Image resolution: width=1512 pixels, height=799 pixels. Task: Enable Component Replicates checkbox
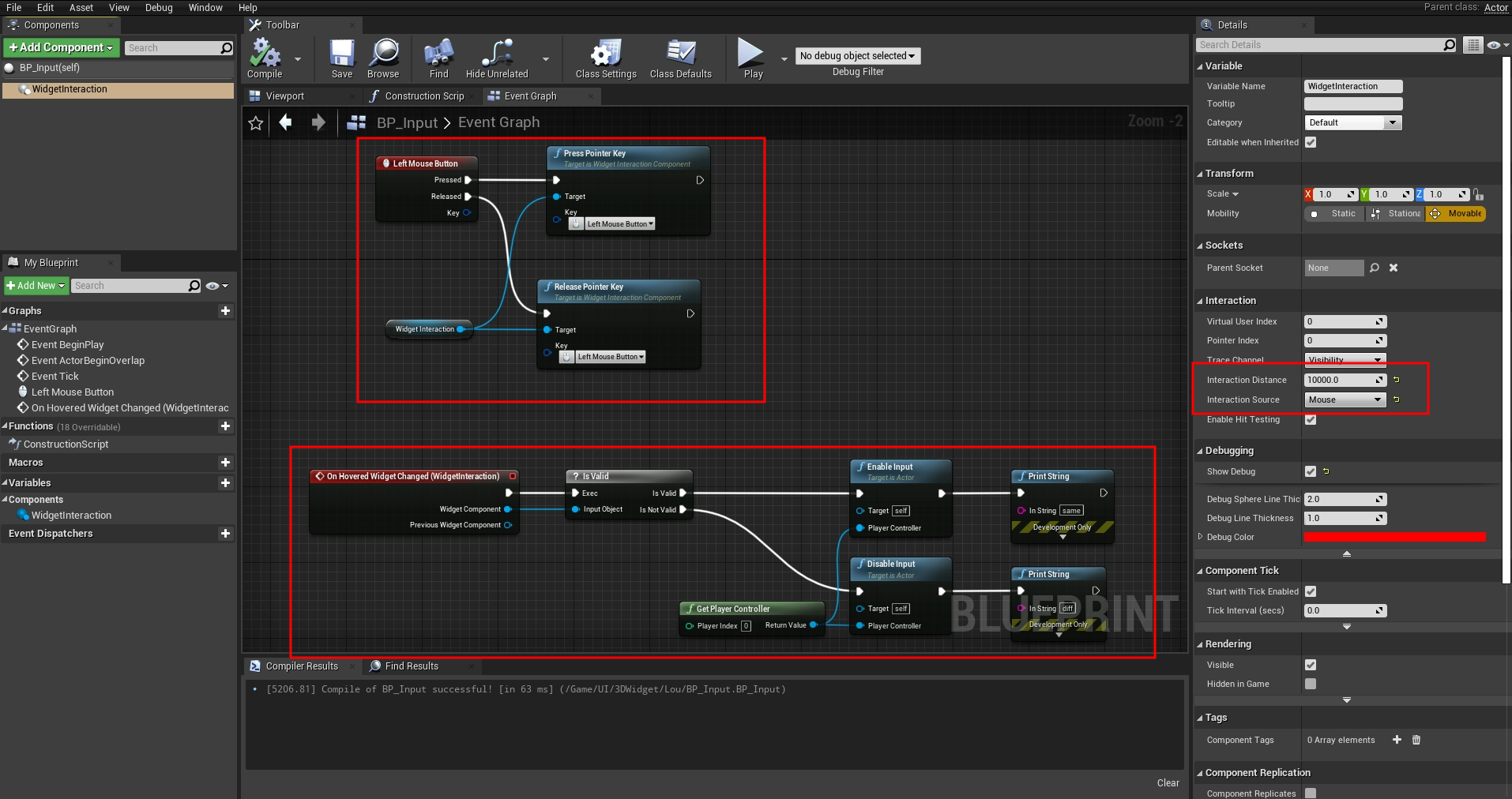pos(1311,793)
